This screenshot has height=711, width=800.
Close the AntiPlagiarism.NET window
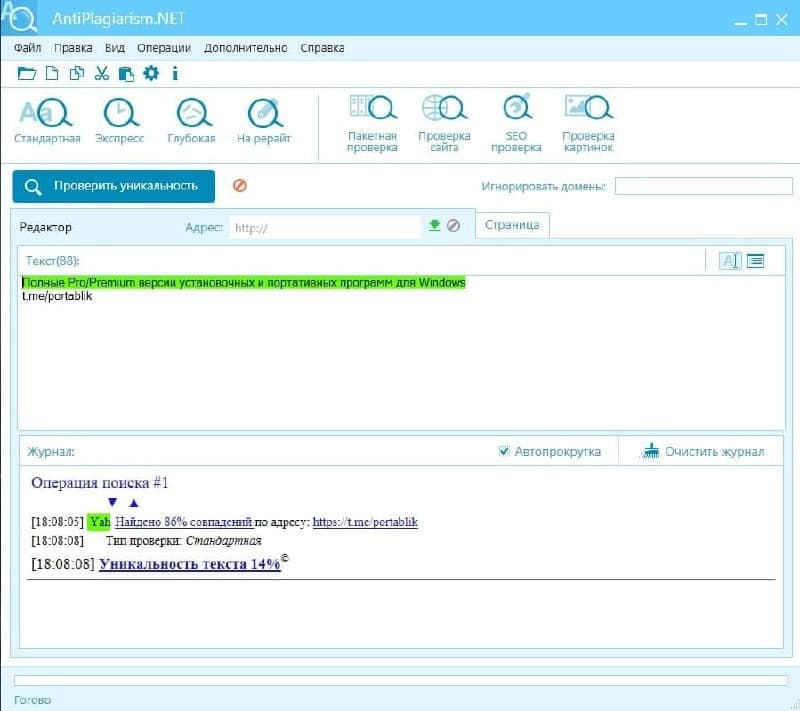point(782,20)
